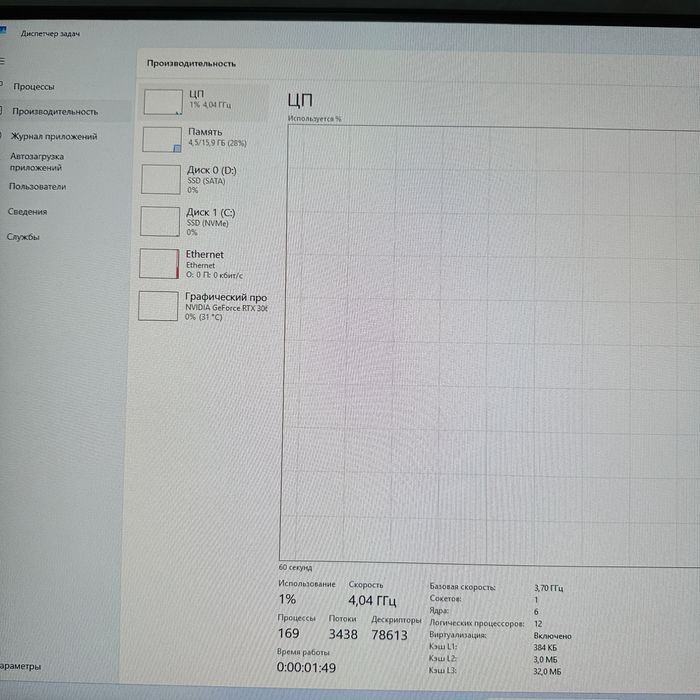
Task: Select the Ethernet performance item
Action: pos(201,264)
